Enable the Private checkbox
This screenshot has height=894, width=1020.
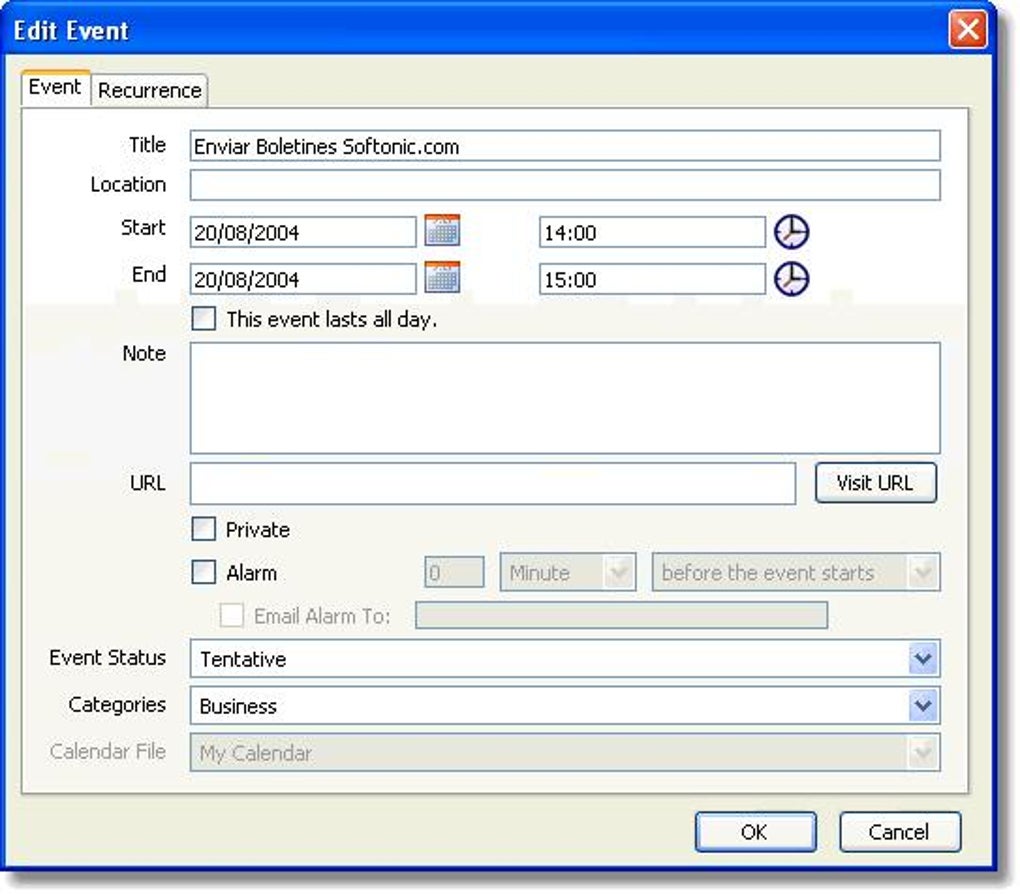point(204,529)
